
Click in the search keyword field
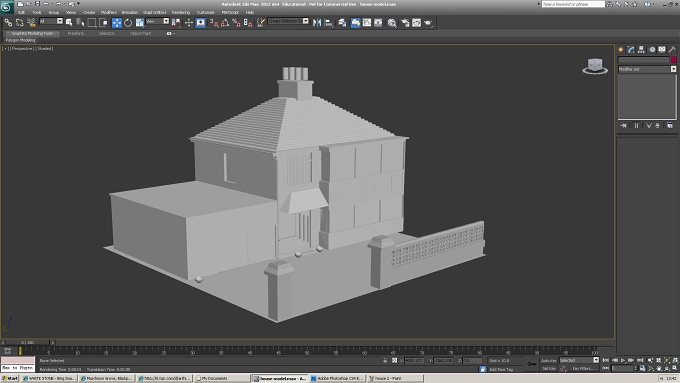click(x=573, y=4)
